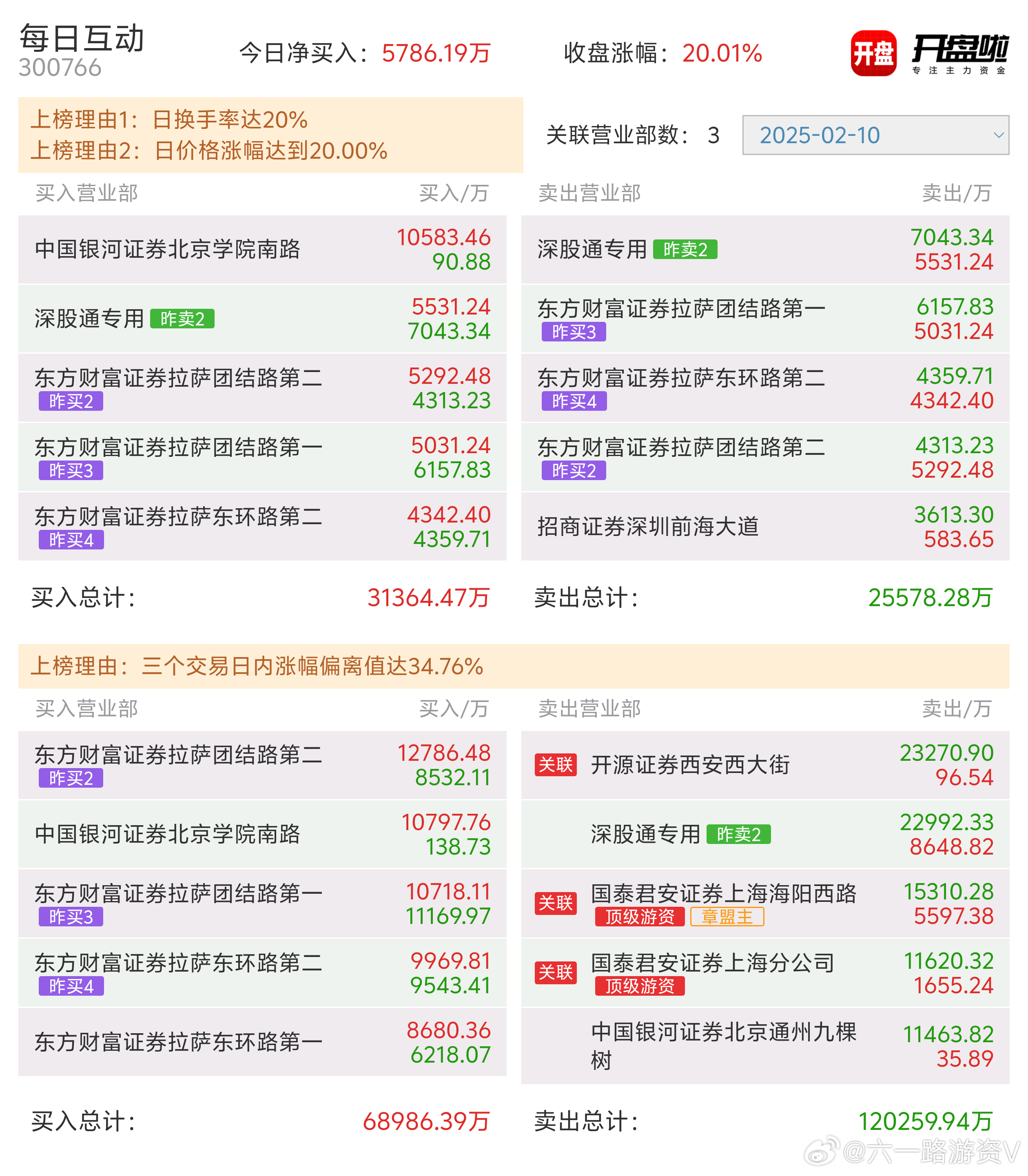Click the 章盟主 tag
The image size is (1028, 1176).
pos(727,917)
